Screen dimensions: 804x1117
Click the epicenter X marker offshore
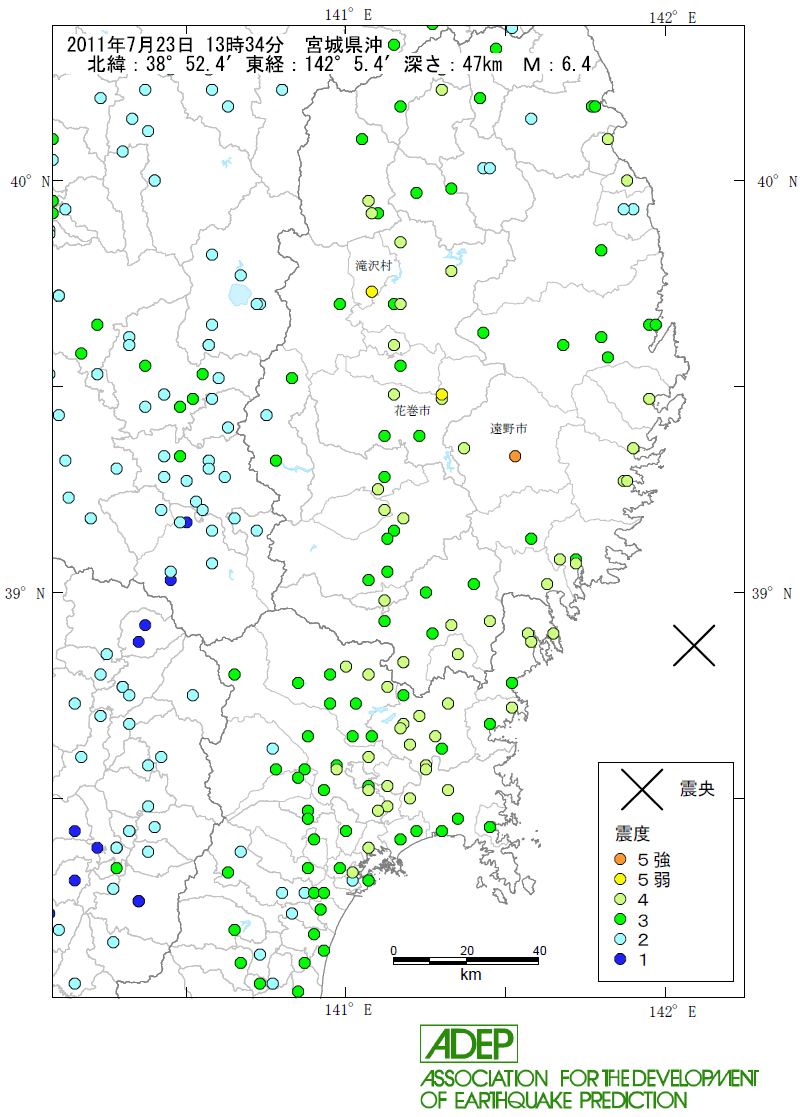coord(694,645)
